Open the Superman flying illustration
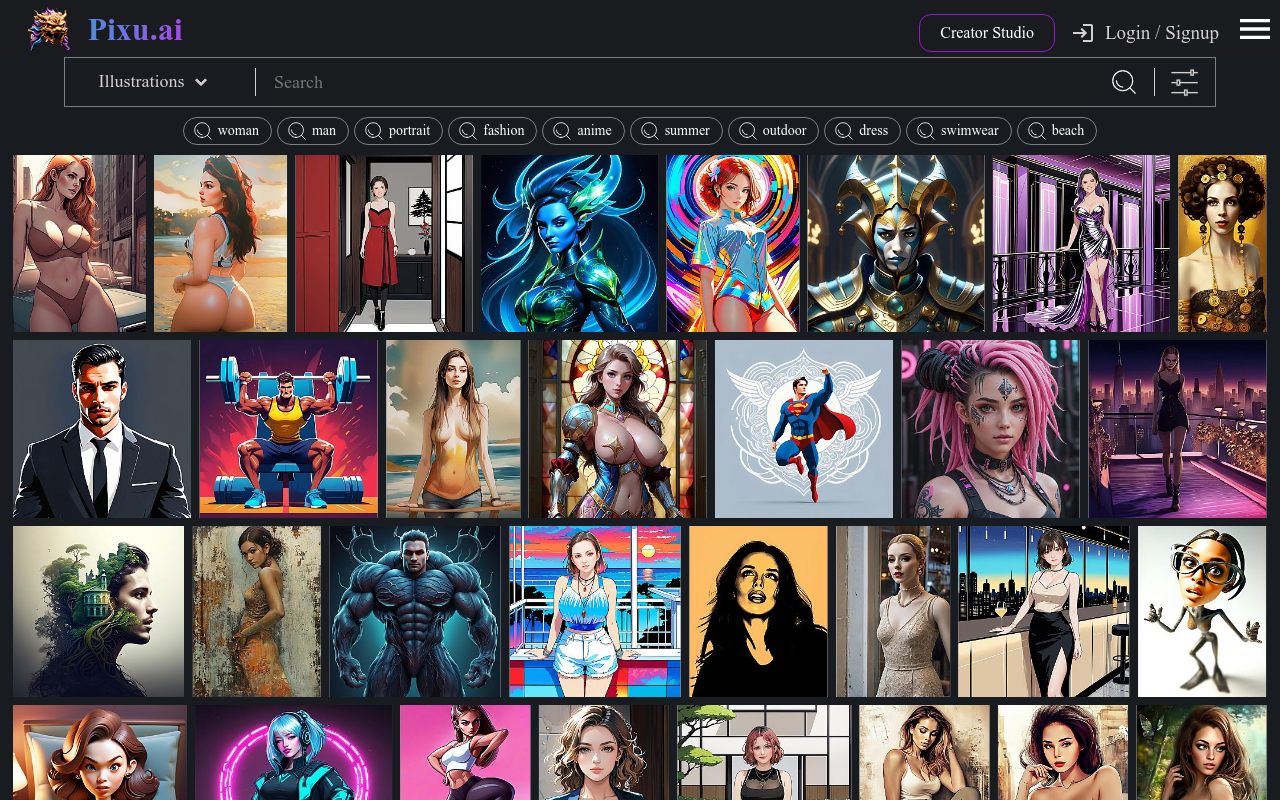The width and height of the screenshot is (1280, 800). pos(804,429)
